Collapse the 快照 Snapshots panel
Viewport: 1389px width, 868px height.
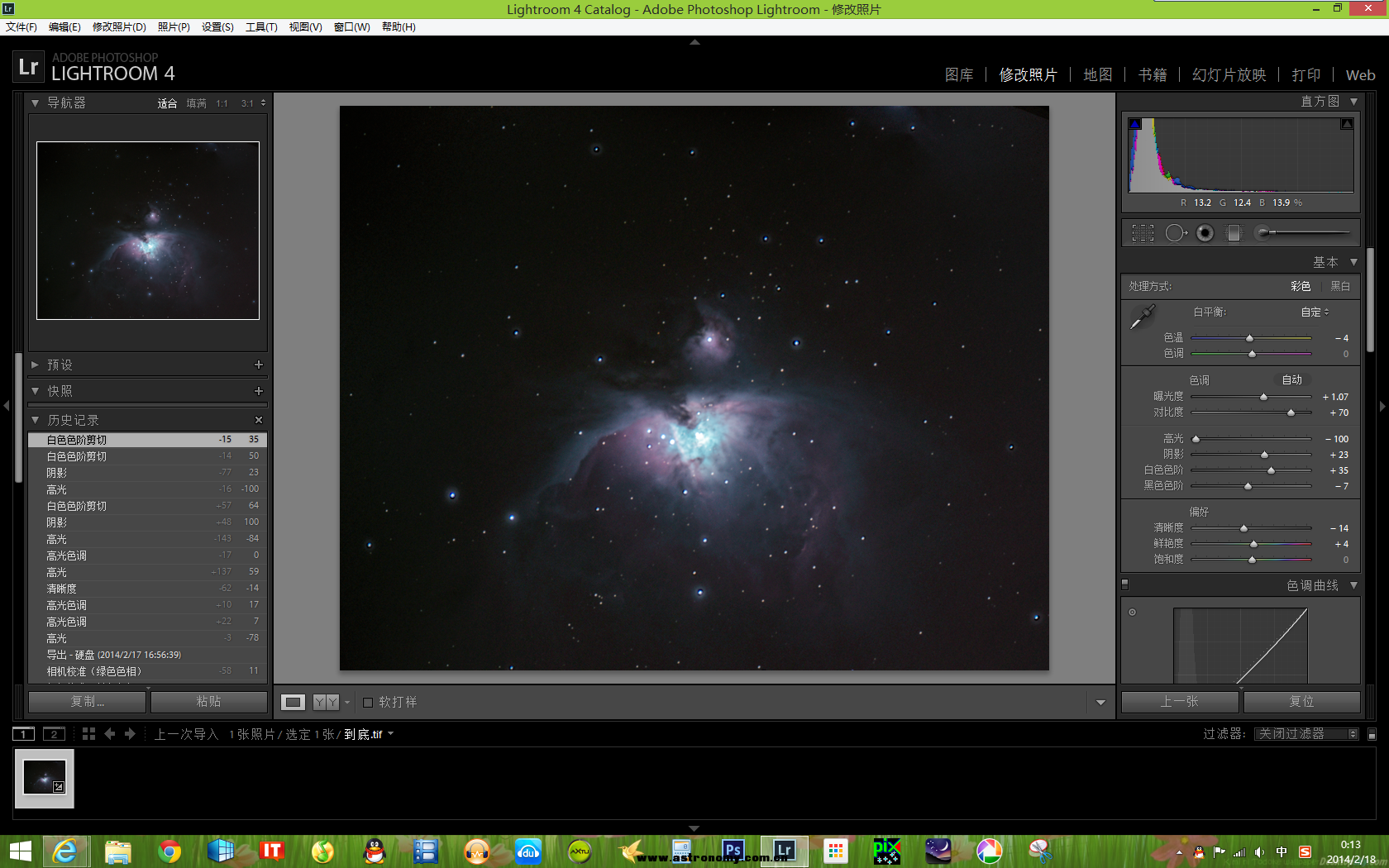point(35,391)
